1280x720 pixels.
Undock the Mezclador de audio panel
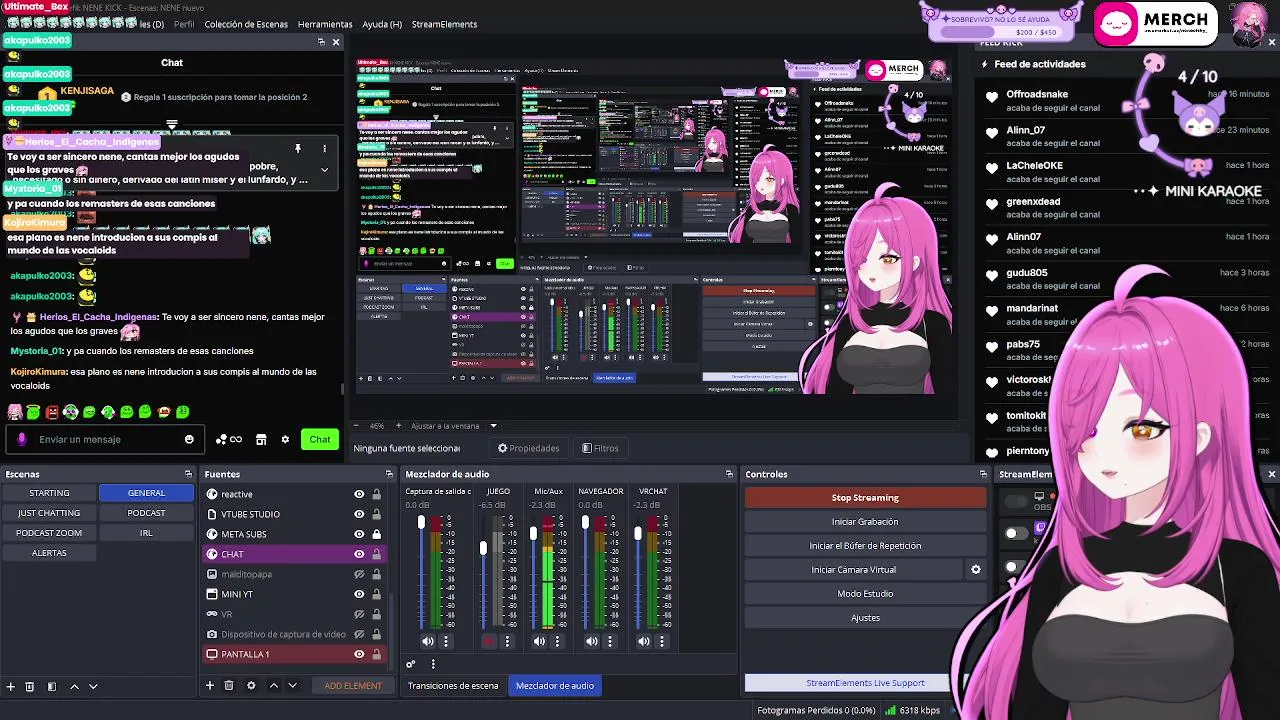point(729,474)
